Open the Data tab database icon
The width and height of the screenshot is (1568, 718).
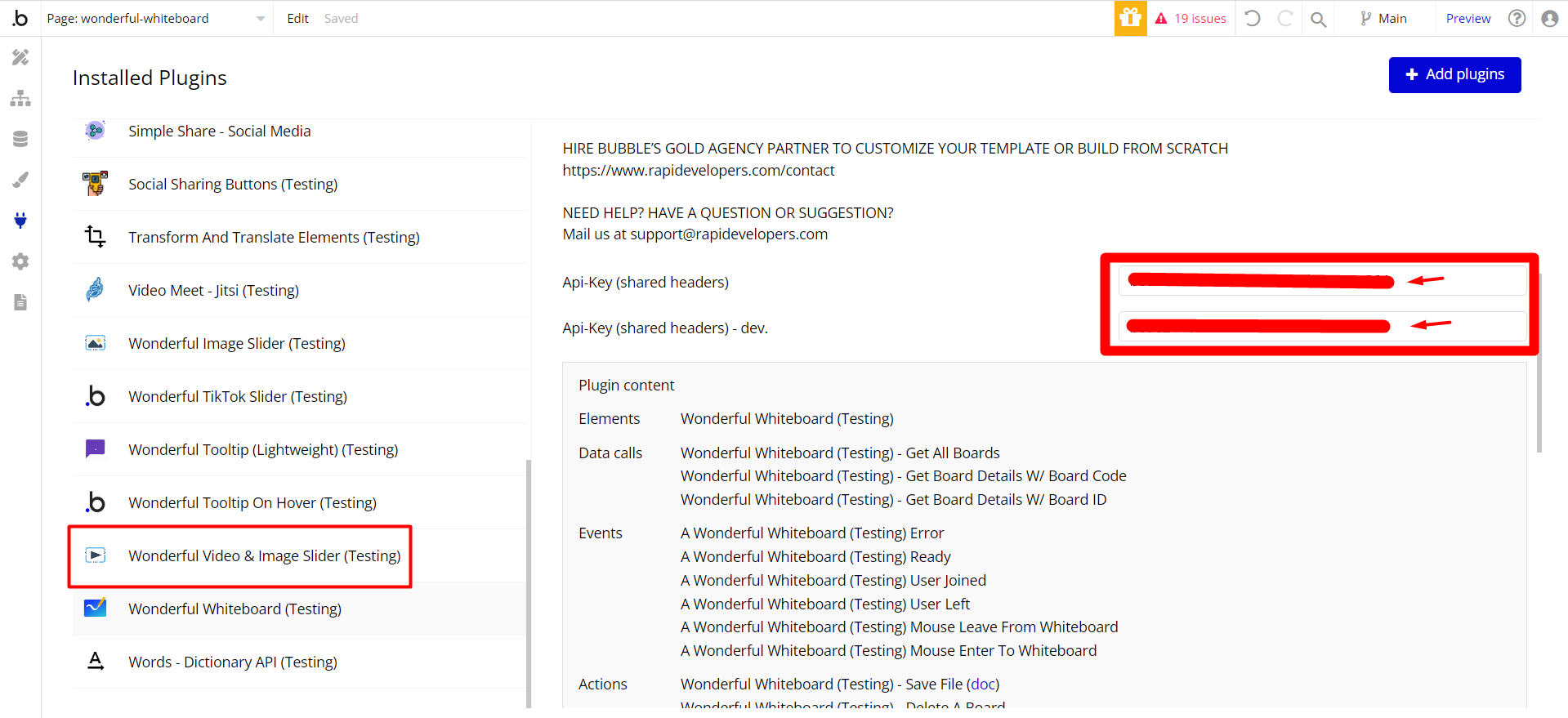click(x=20, y=139)
